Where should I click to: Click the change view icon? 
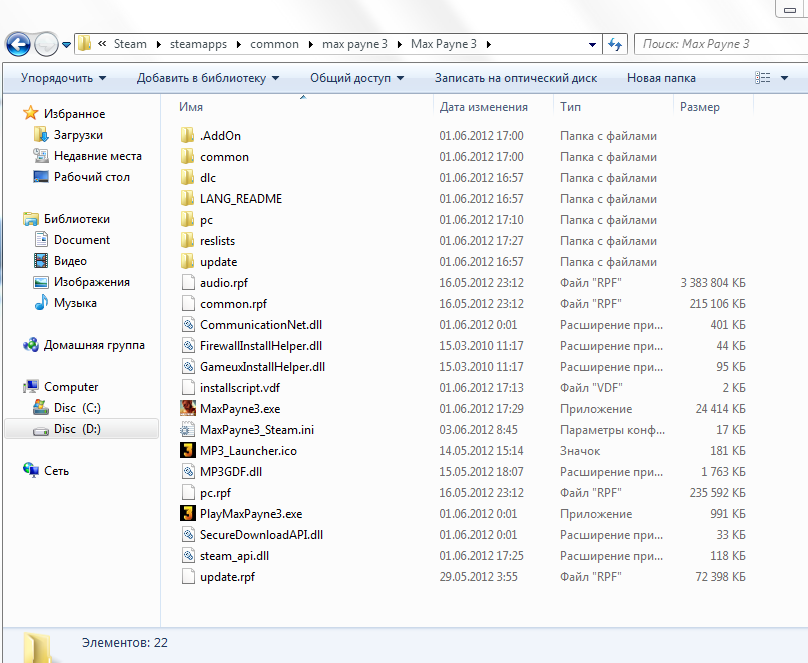click(763, 78)
